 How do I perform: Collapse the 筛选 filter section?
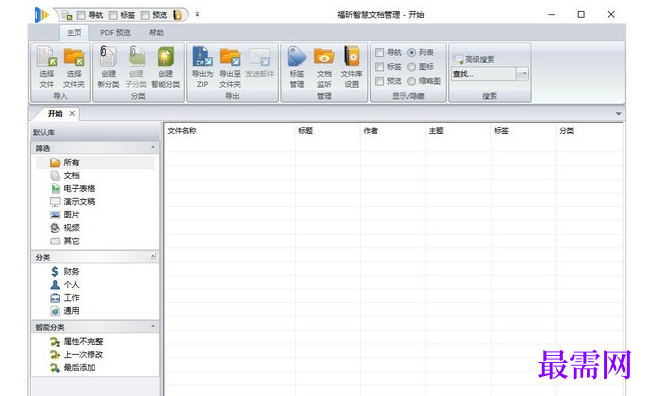pyautogui.click(x=153, y=148)
